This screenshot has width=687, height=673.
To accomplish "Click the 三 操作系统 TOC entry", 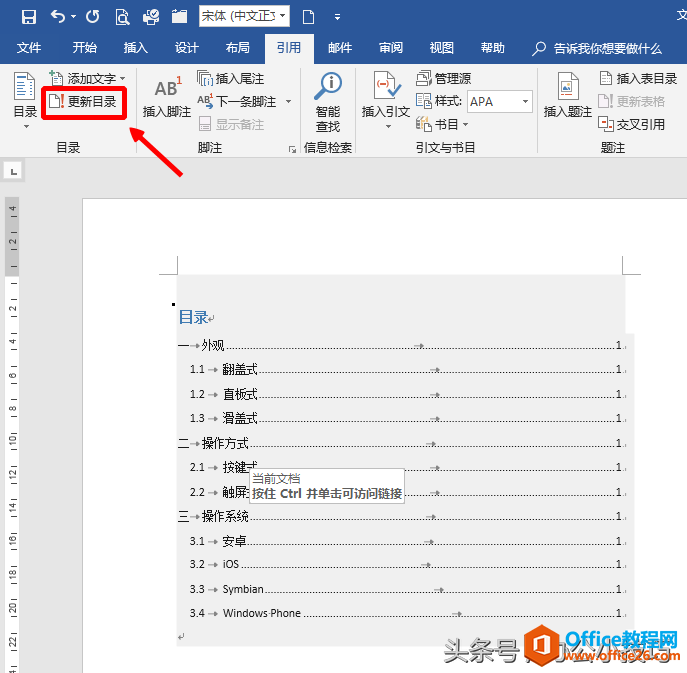I will coord(401,516).
